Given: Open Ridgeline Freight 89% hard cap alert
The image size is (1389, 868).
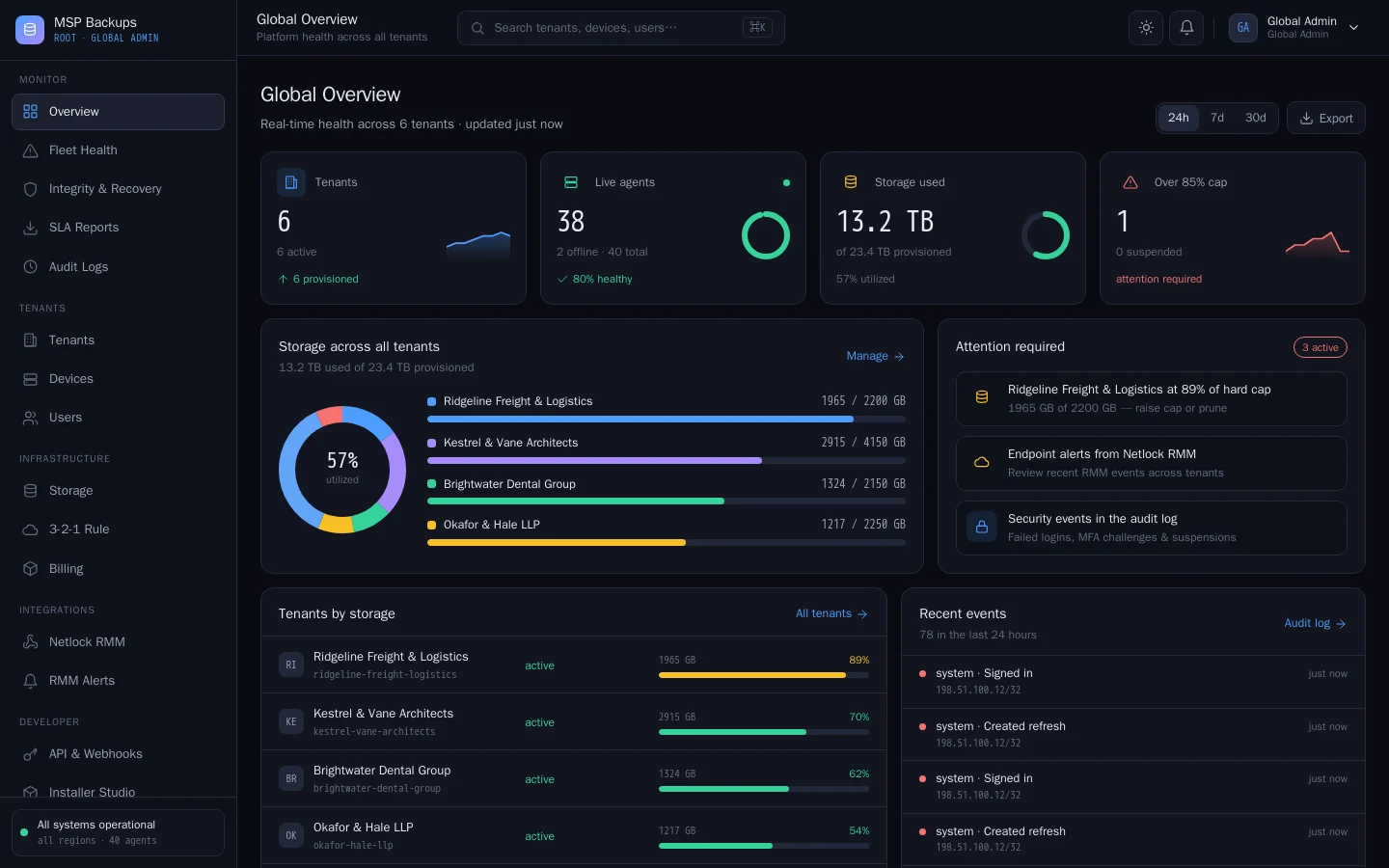Looking at the screenshot, I should 1152,398.
